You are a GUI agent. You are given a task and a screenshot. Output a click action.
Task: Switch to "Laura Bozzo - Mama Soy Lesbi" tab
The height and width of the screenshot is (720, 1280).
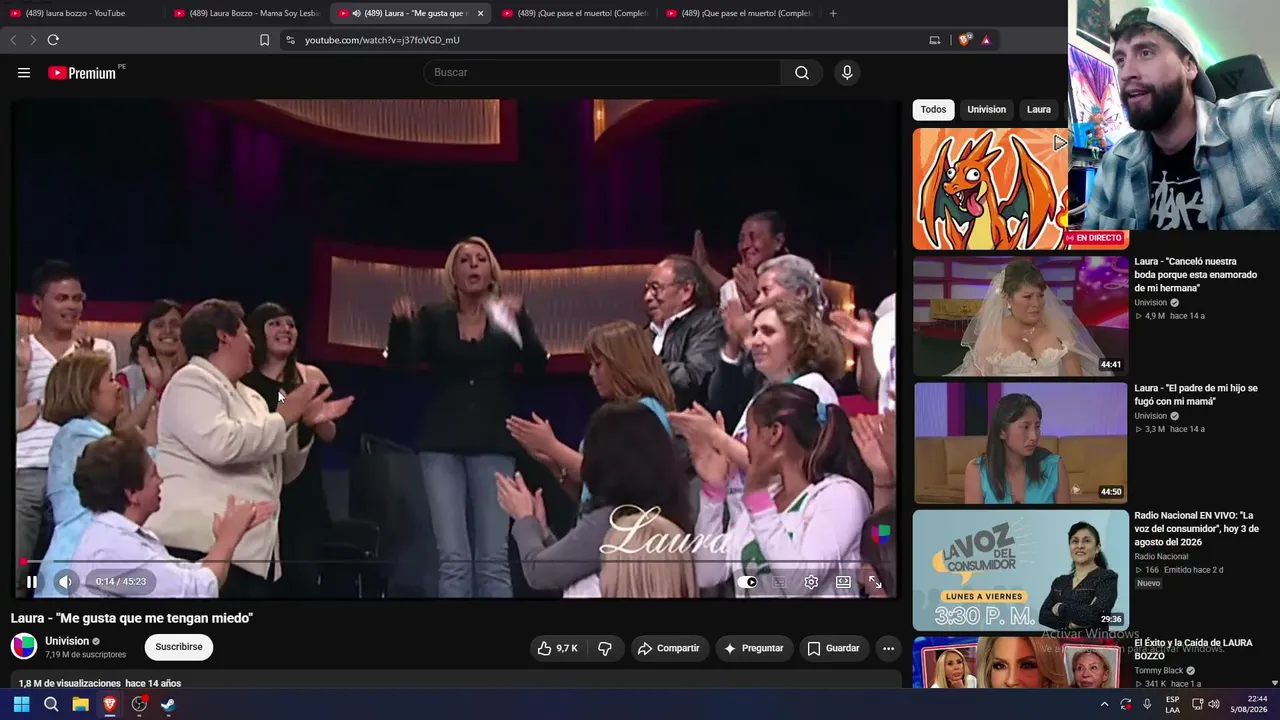coord(247,13)
